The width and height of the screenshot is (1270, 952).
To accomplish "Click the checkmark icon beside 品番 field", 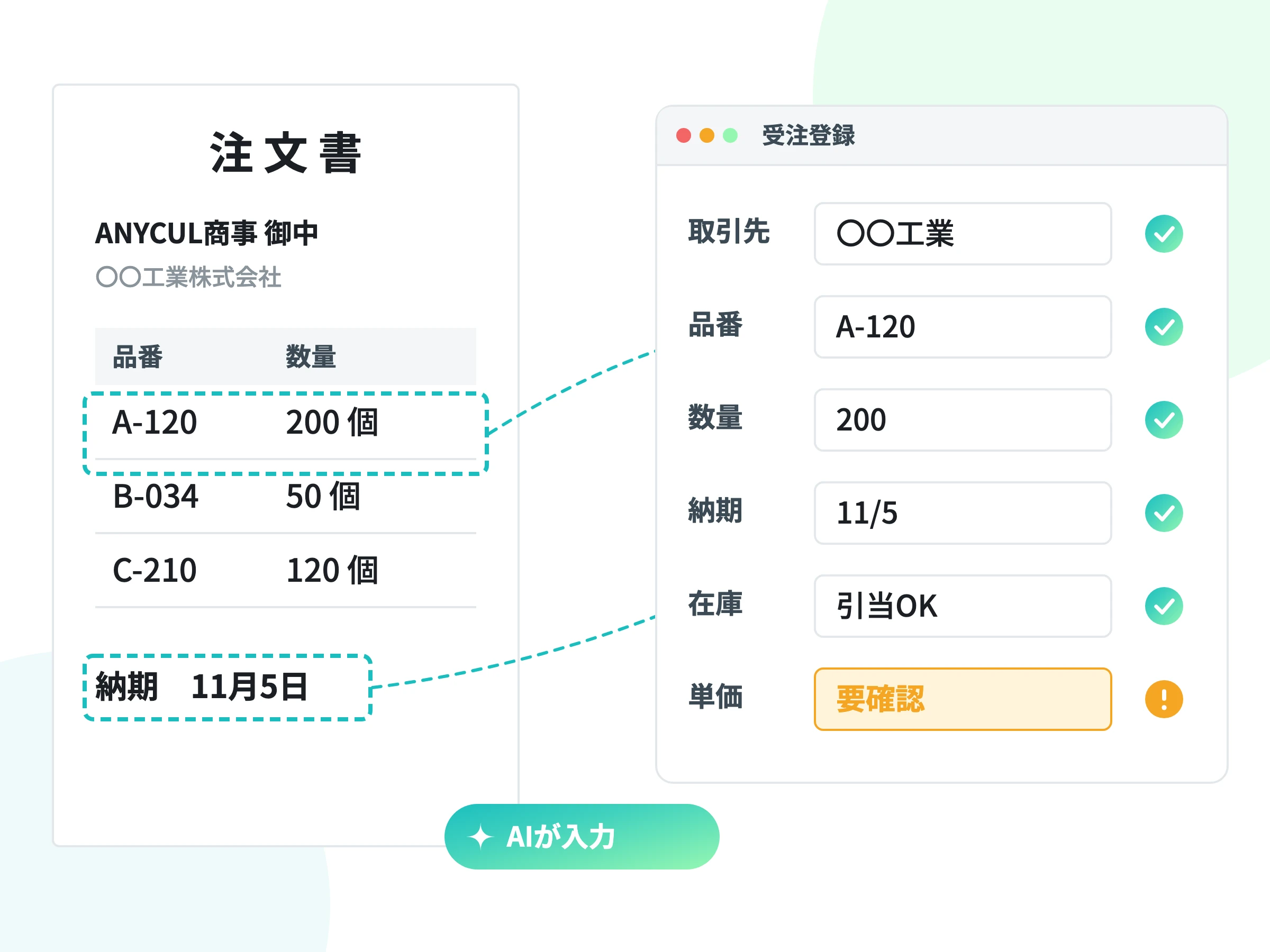I will [1164, 326].
